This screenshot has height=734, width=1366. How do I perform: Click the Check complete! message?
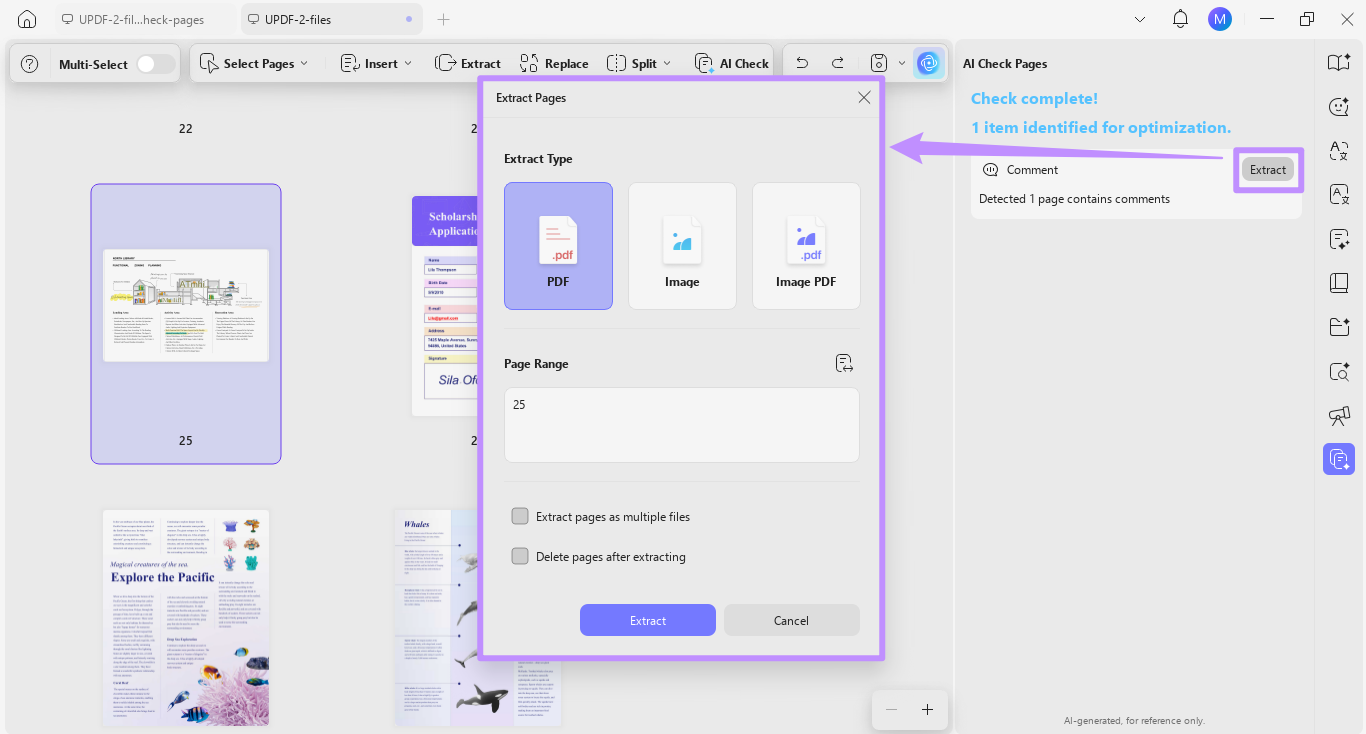pos(1034,99)
